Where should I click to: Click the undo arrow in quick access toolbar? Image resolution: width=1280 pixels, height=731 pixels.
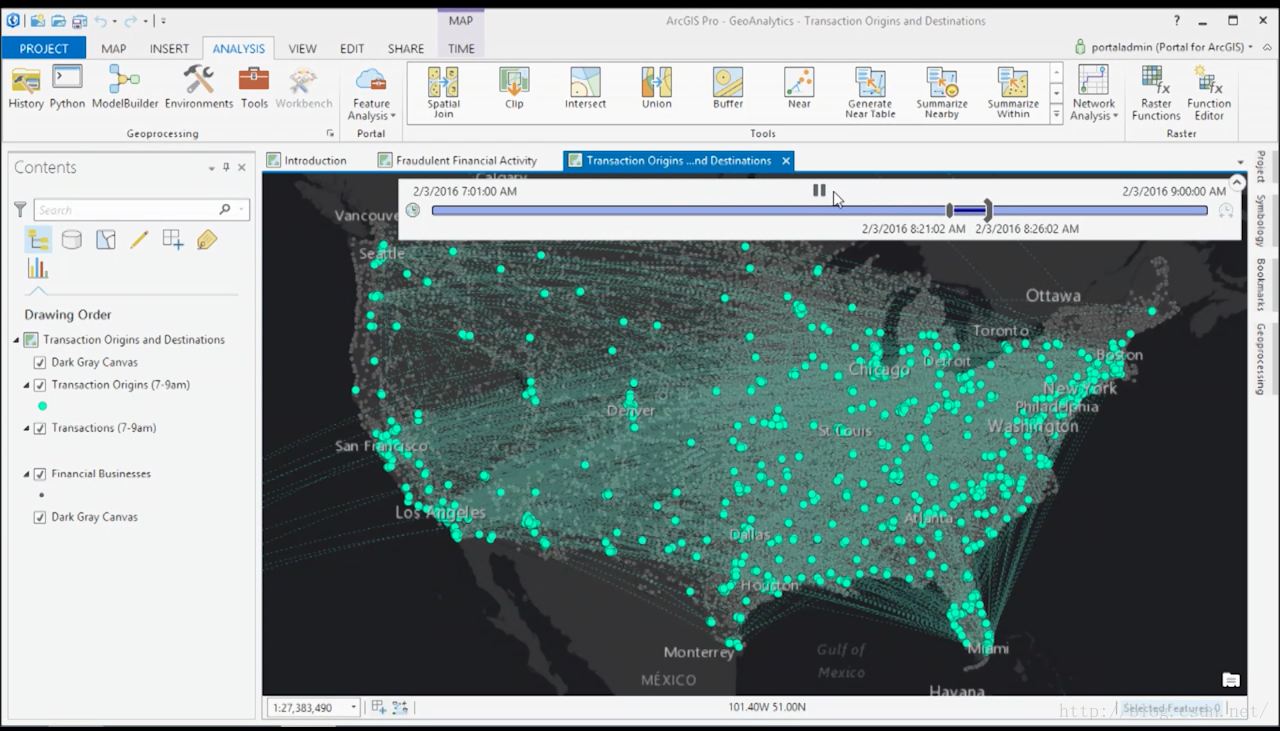point(100,20)
